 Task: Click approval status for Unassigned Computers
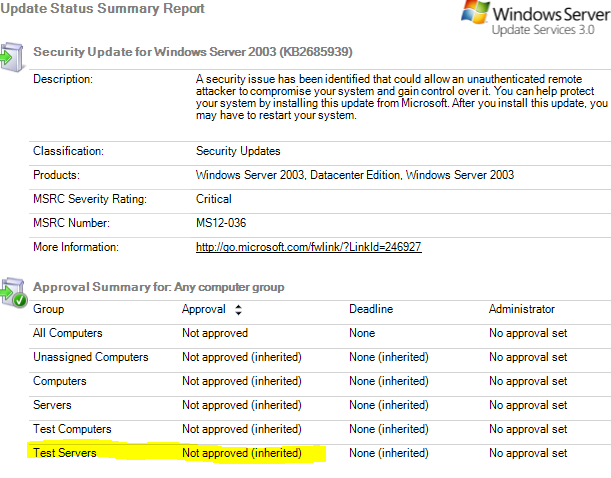pos(242,357)
